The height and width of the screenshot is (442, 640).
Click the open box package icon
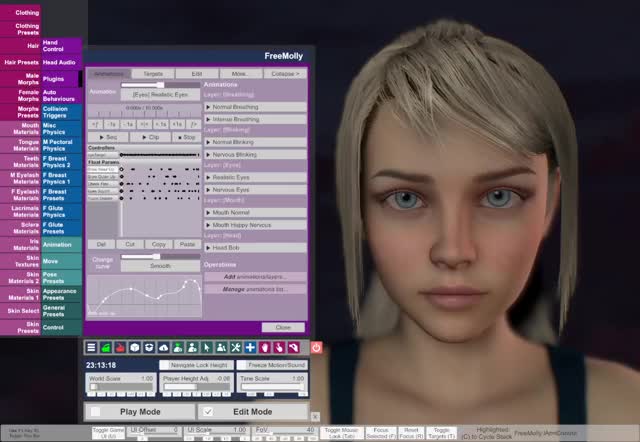[x=149, y=348]
